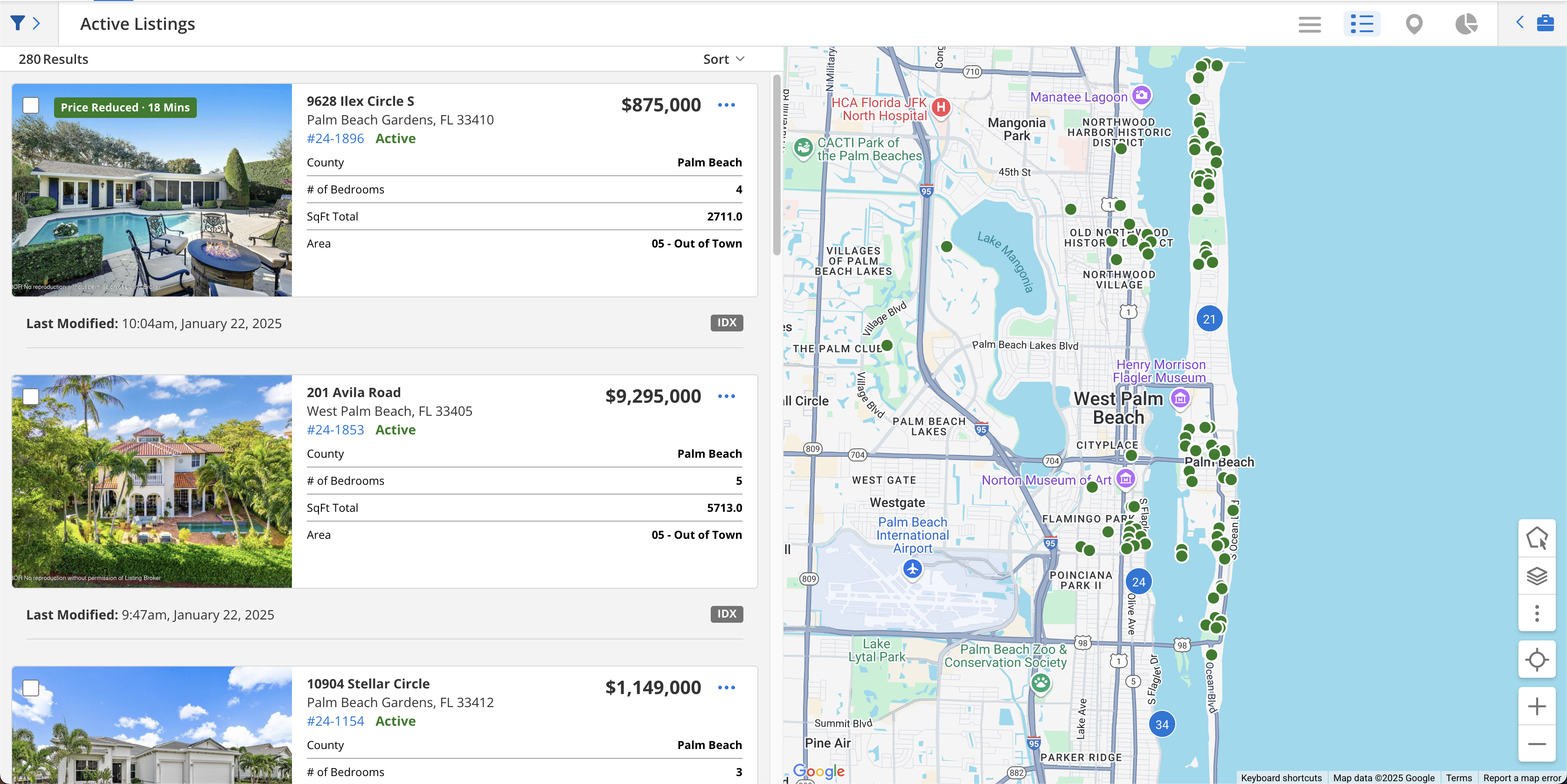View house photo of 201 Avila Road

[x=152, y=481]
